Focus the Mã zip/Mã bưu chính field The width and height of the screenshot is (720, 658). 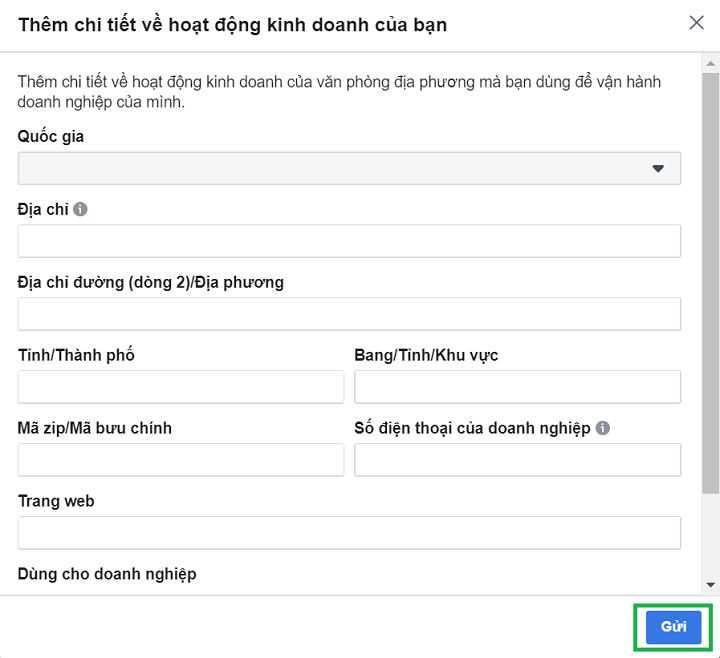point(181,460)
